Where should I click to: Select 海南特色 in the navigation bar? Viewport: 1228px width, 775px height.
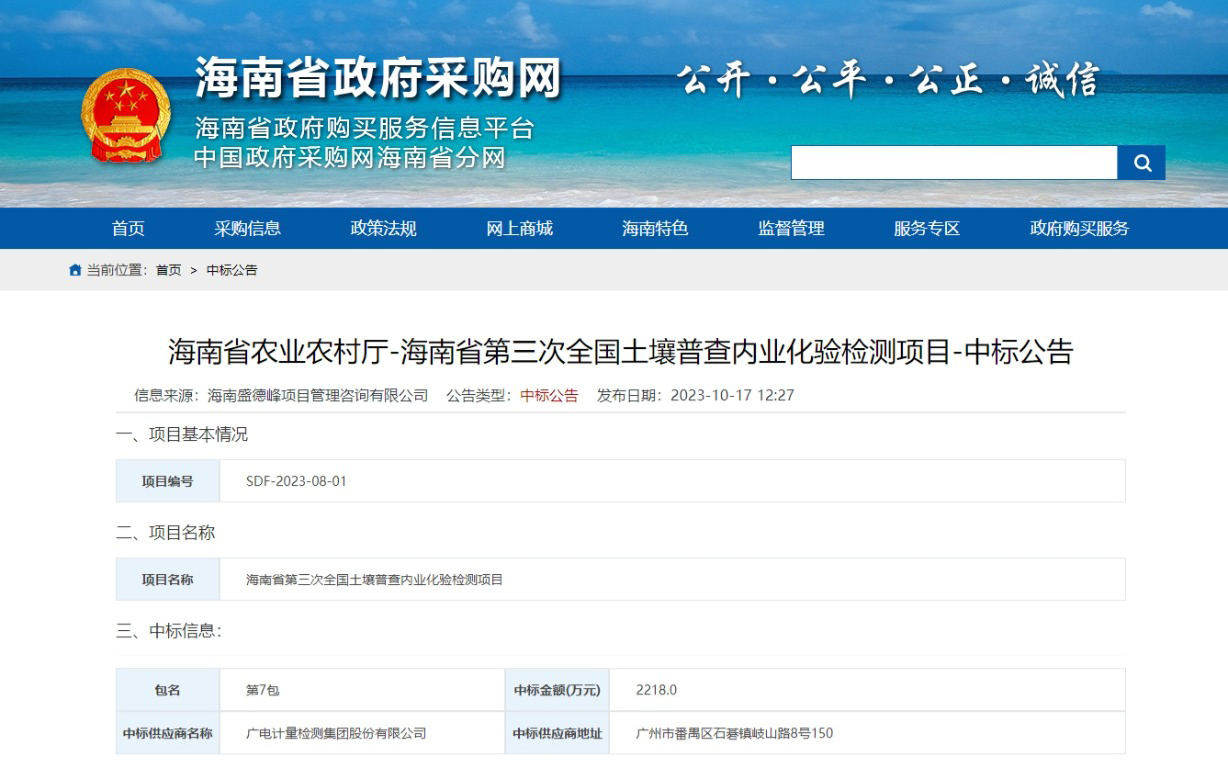(655, 228)
